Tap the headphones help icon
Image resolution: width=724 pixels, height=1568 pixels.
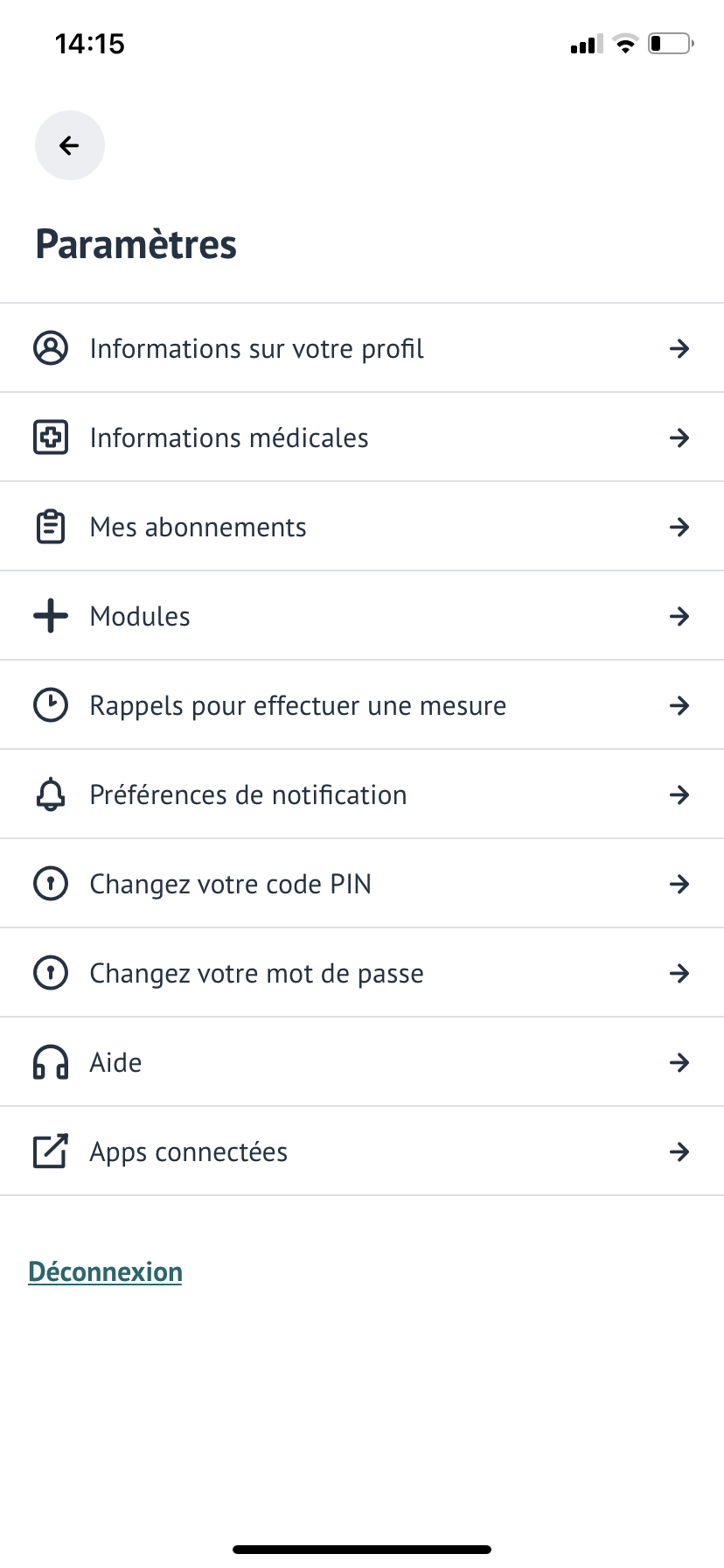pyautogui.click(x=51, y=1062)
